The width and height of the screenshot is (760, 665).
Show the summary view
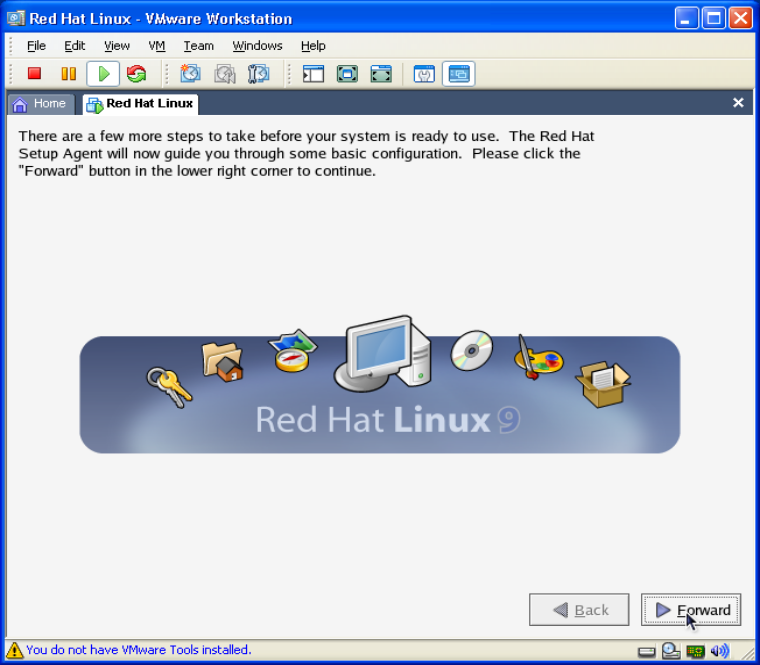tap(424, 73)
